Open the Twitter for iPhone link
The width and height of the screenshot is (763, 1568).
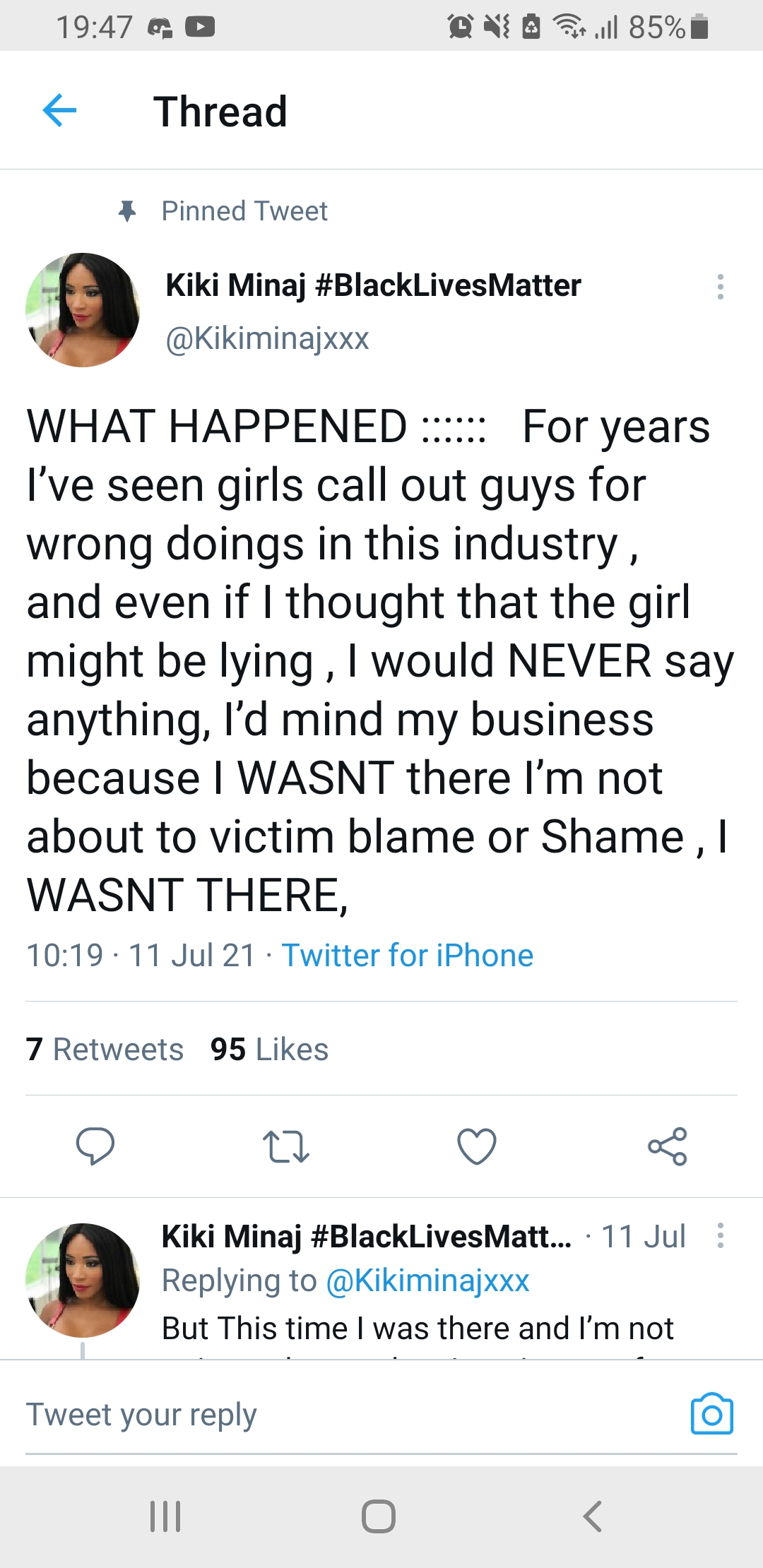point(407,955)
